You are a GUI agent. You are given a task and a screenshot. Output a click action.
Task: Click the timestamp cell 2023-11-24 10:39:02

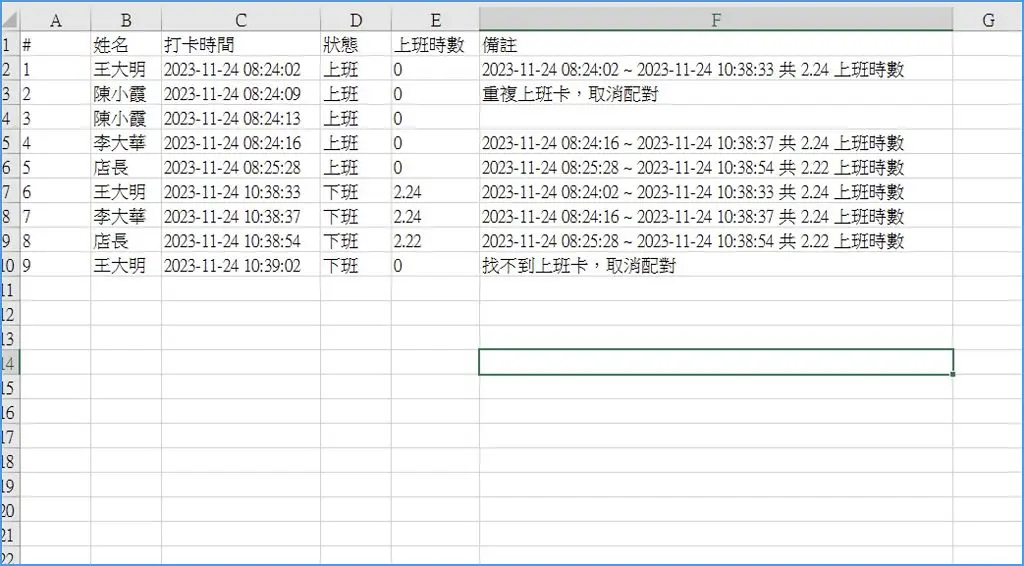tap(240, 265)
